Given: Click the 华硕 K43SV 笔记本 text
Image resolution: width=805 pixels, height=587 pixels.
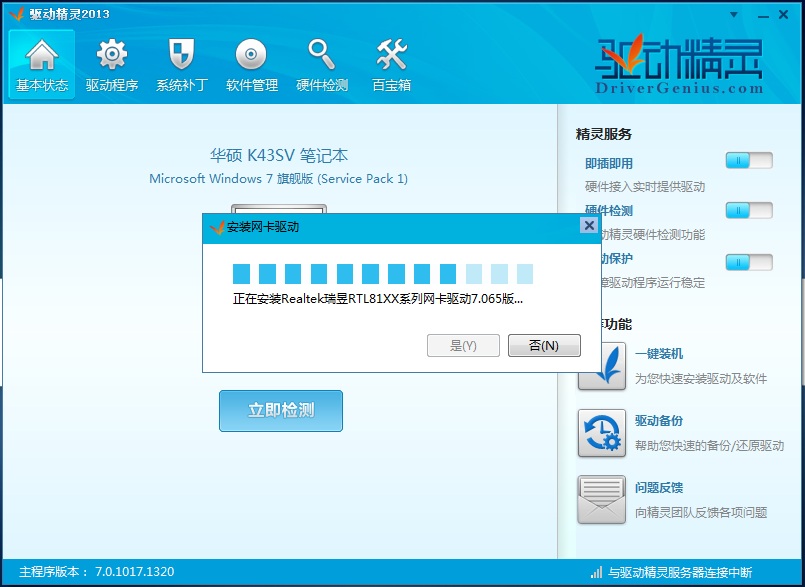Looking at the screenshot, I should pos(279,155).
